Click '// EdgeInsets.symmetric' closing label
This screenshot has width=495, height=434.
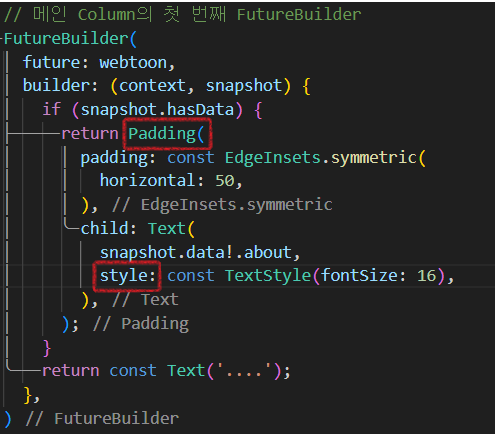tap(222, 205)
